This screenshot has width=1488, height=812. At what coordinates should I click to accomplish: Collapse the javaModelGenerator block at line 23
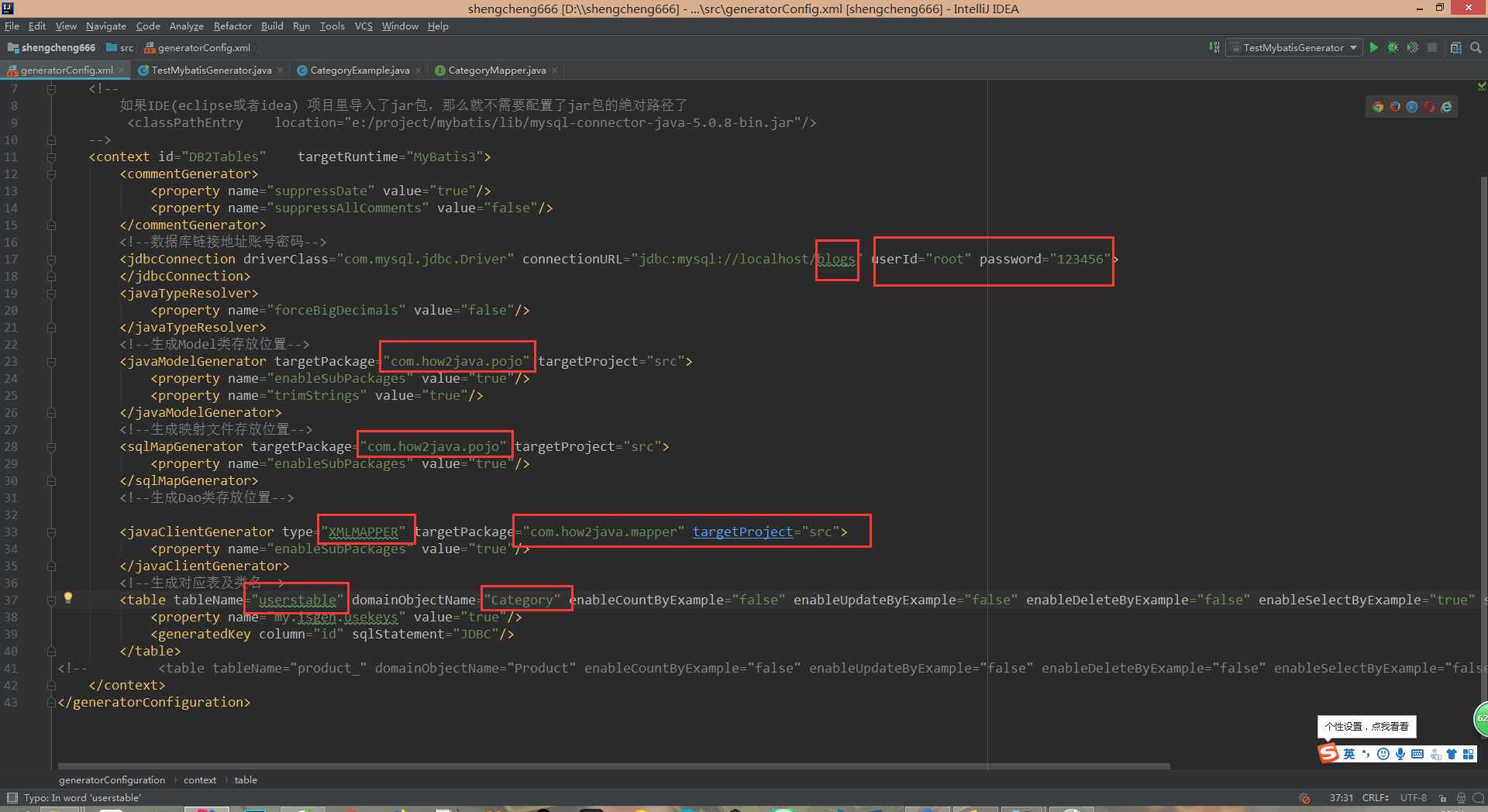point(51,361)
